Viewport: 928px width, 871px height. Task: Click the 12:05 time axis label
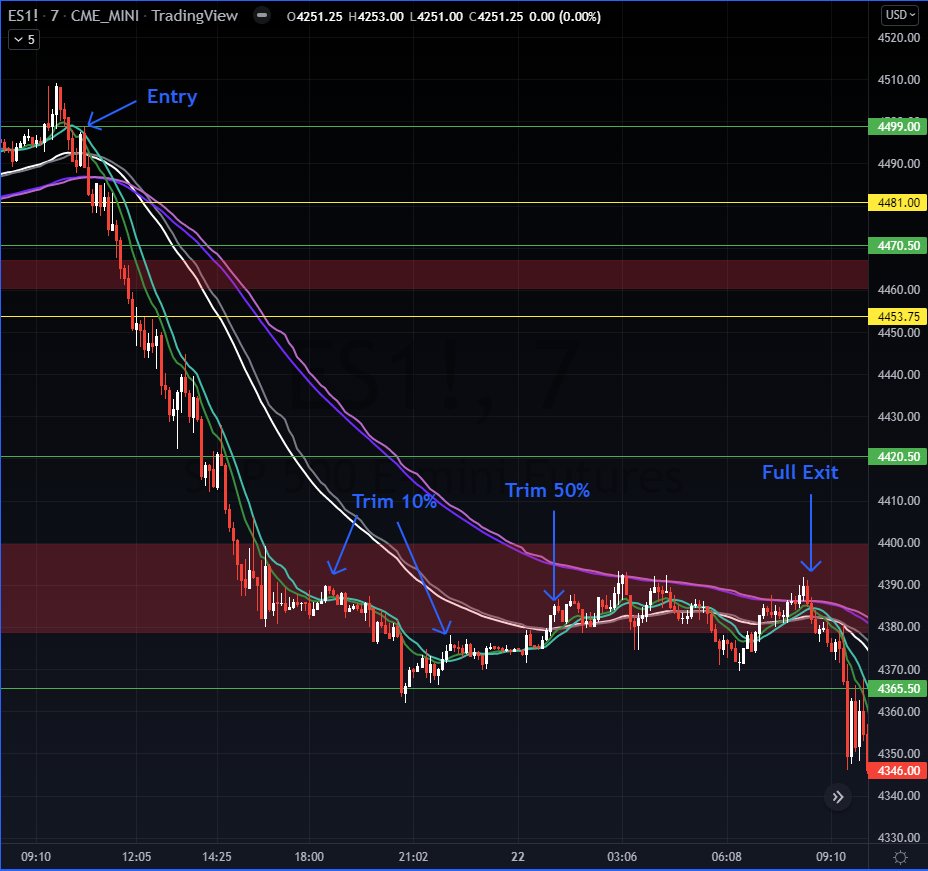[137, 856]
